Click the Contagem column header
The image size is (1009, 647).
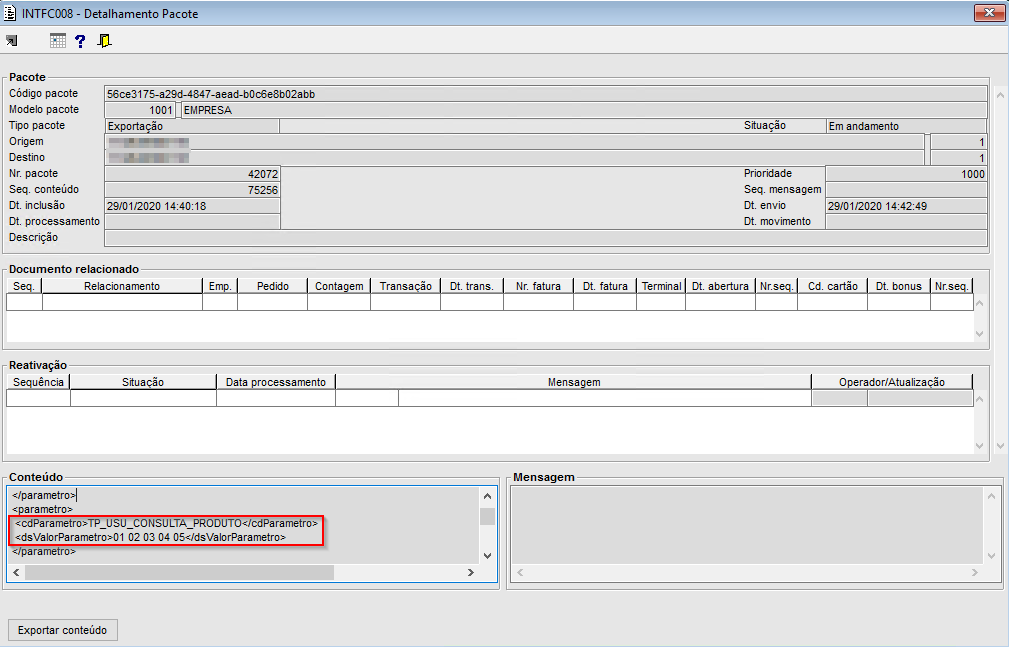point(339,286)
